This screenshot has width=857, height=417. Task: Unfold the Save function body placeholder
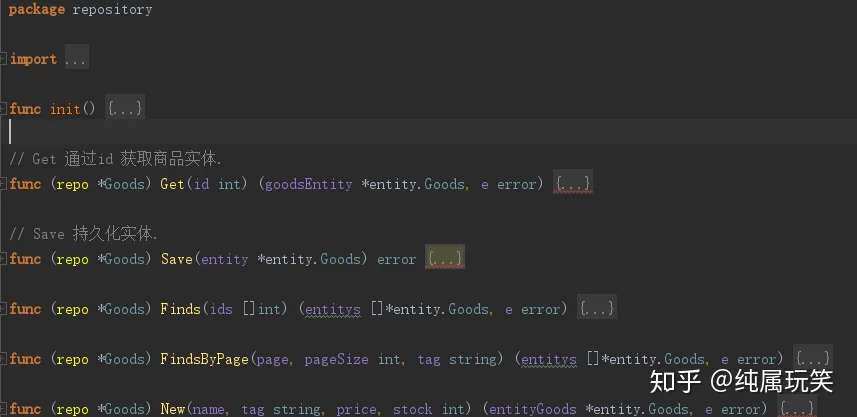[445, 258]
